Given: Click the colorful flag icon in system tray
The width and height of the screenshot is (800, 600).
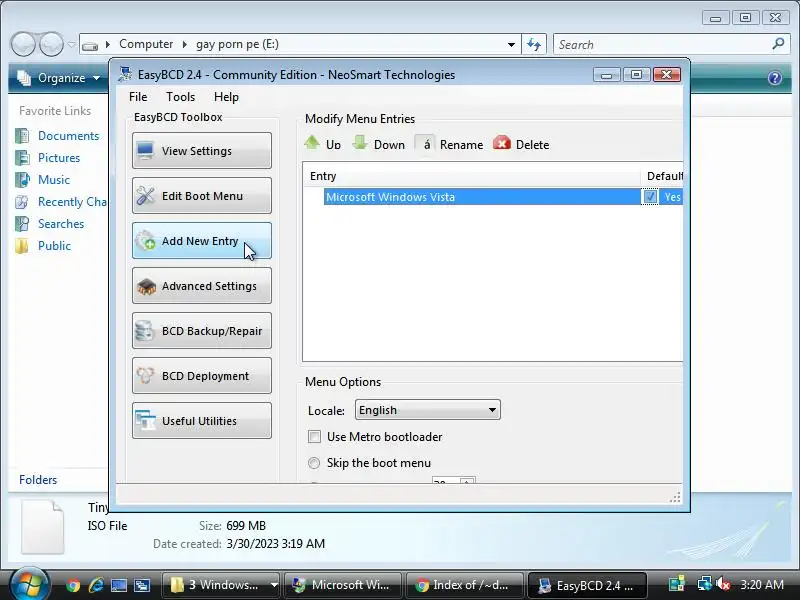Looking at the screenshot, I should (677, 584).
